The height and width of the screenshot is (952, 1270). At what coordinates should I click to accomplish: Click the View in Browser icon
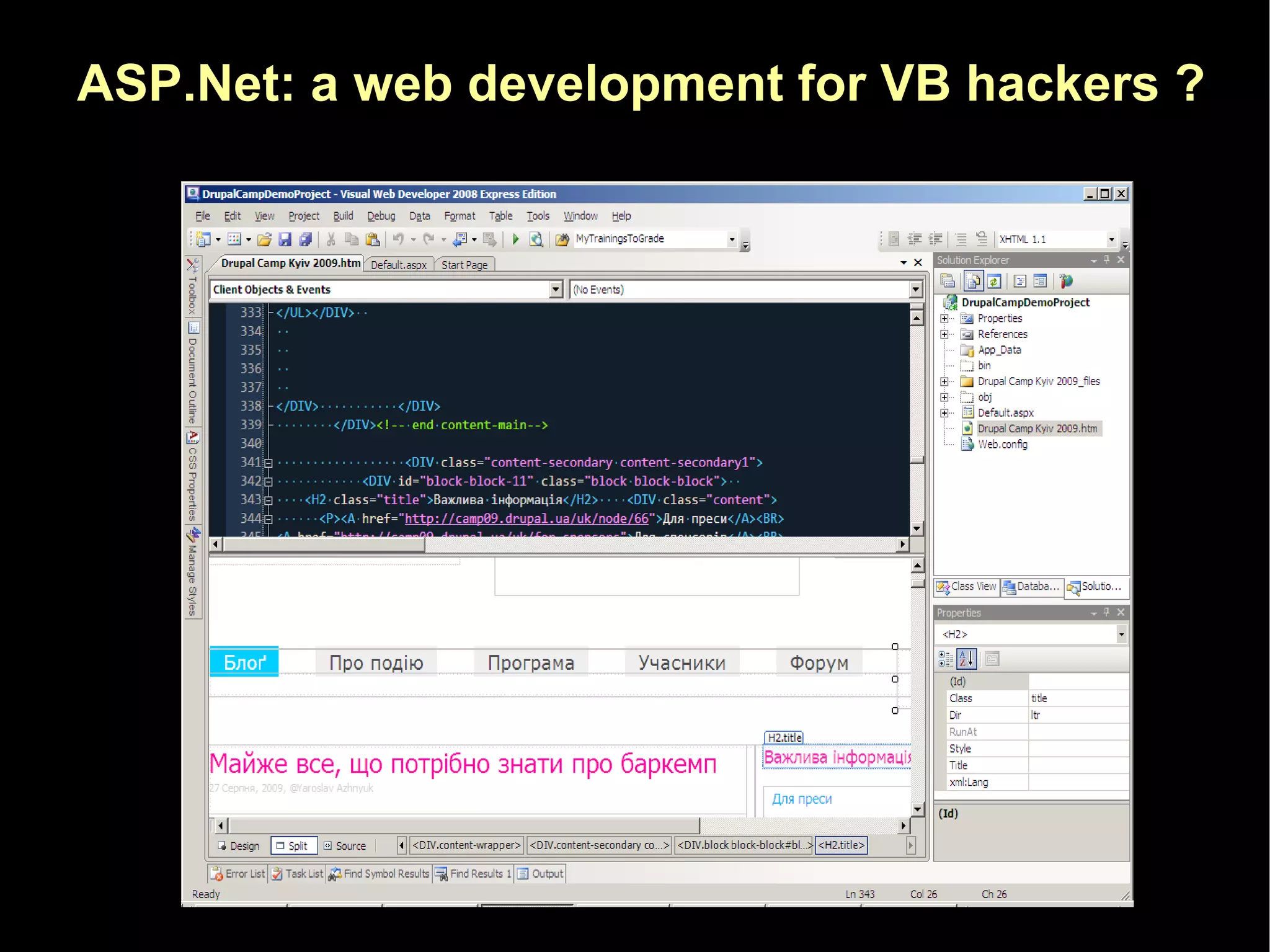pos(536,239)
